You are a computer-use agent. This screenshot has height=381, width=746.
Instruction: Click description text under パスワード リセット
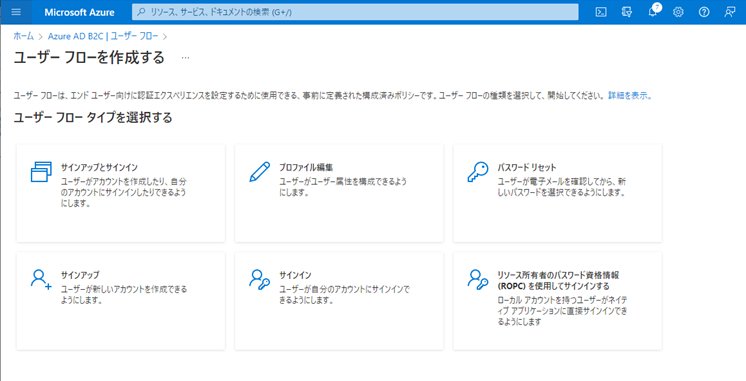pos(561,187)
